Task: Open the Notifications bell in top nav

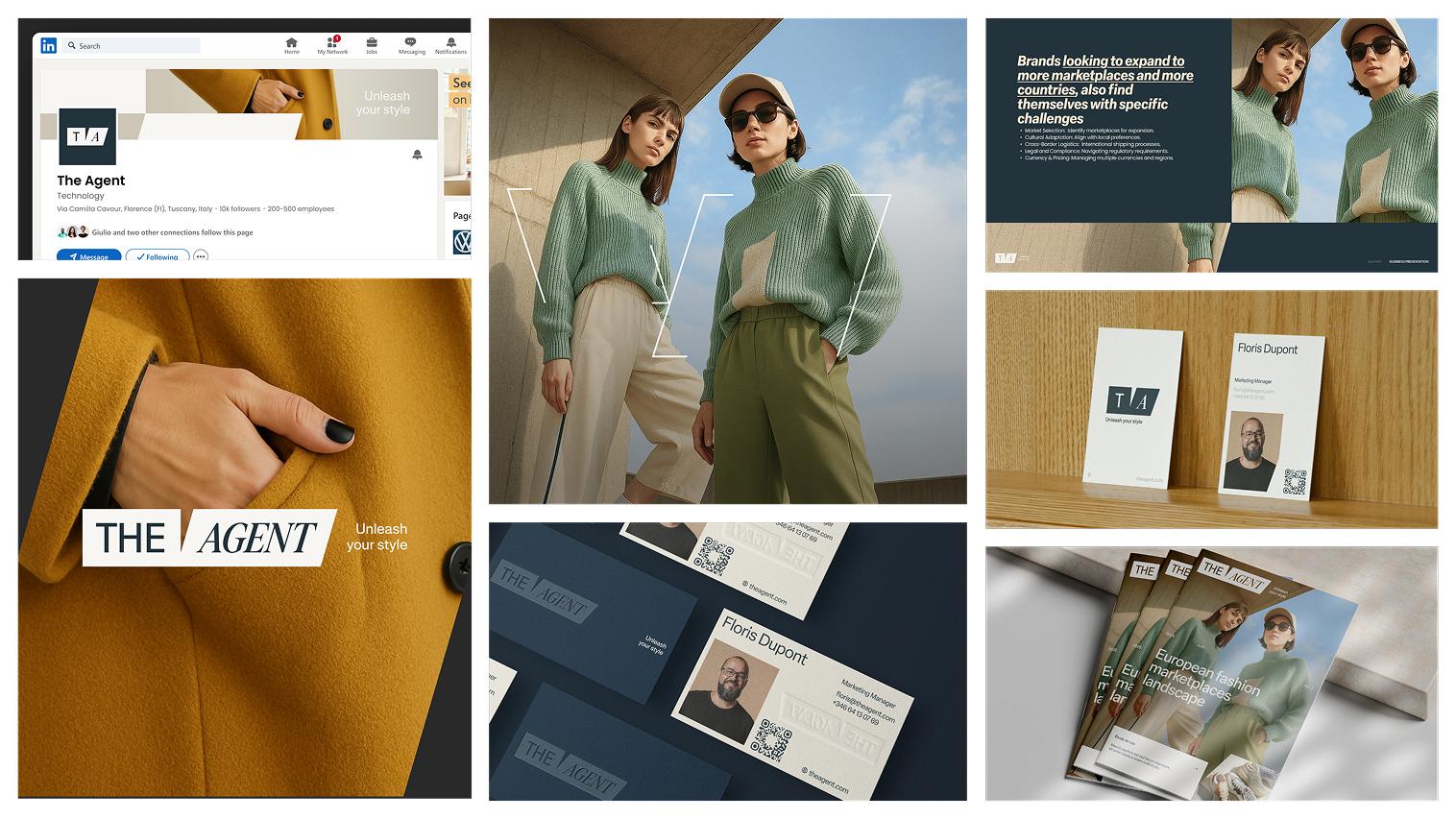Action: (450, 44)
